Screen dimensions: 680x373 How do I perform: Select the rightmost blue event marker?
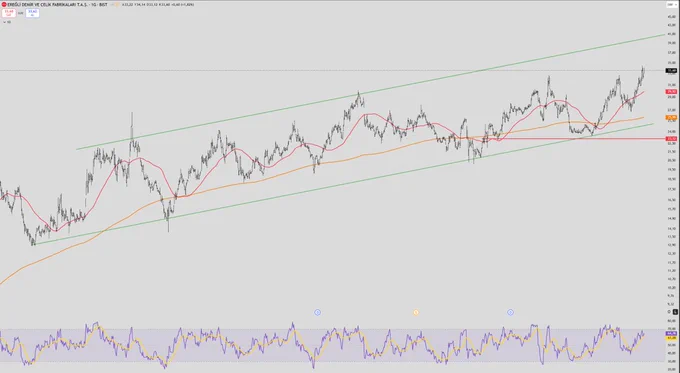pyautogui.click(x=510, y=312)
